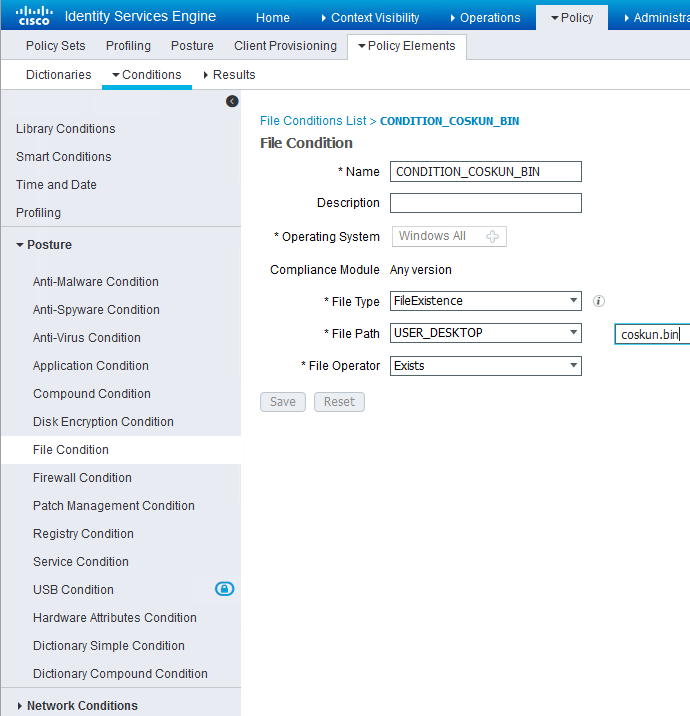This screenshot has height=716, width=690.
Task: Open Profiling in the sidebar
Action: (x=38, y=213)
